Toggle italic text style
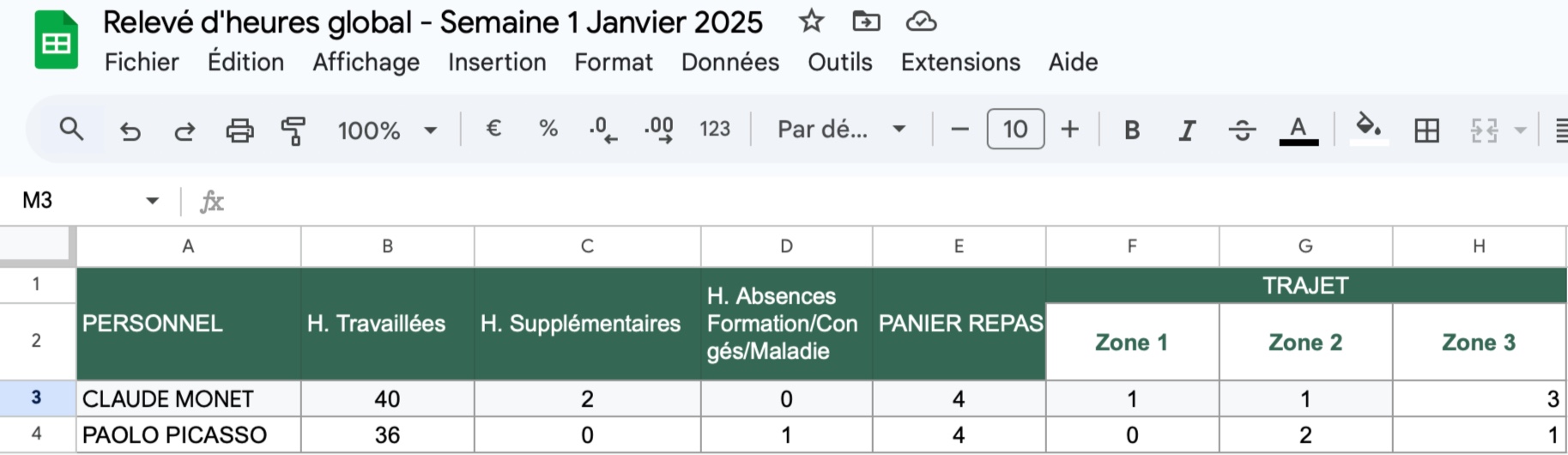The width and height of the screenshot is (1568, 455). click(1187, 130)
